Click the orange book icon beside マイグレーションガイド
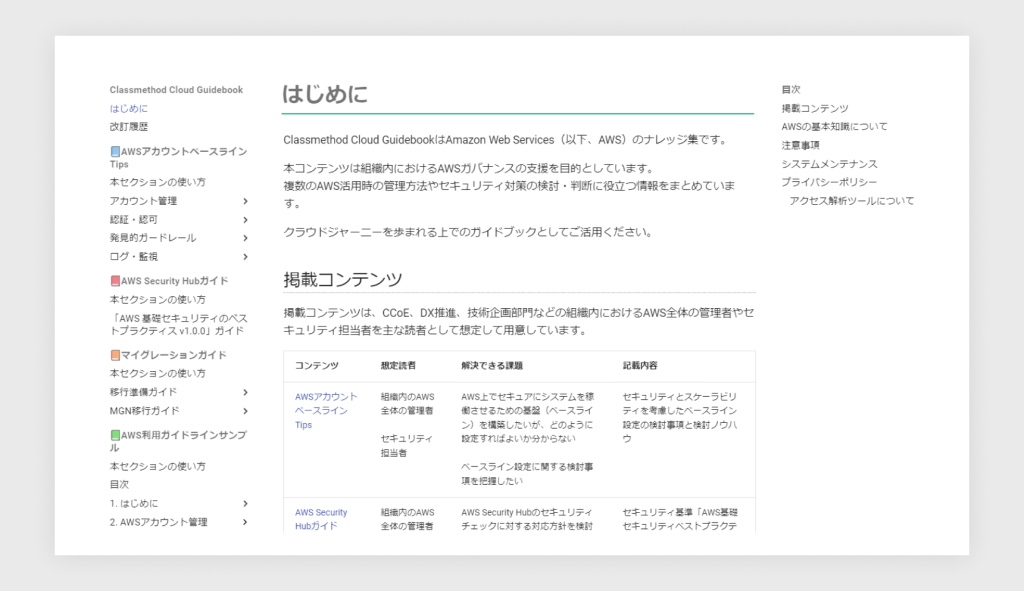This screenshot has height=591, width=1024. tap(115, 355)
